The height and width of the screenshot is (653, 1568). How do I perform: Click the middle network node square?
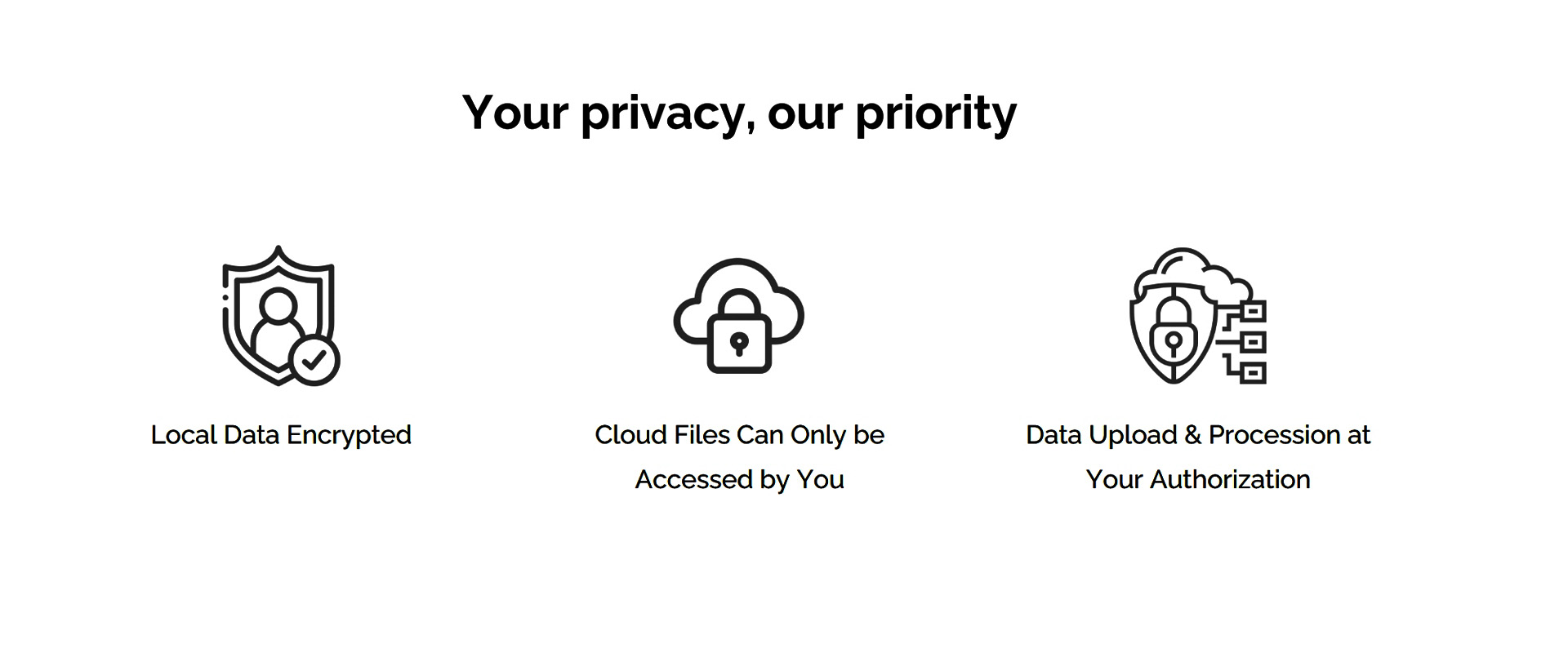point(1254,342)
